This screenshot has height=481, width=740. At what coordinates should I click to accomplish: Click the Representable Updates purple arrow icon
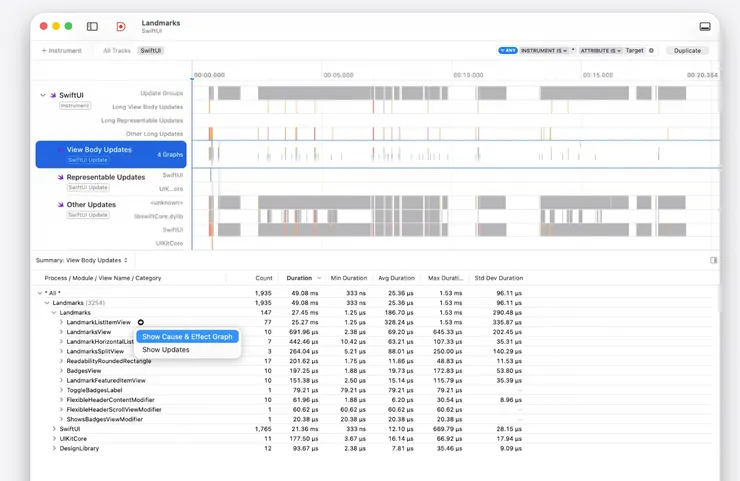coord(60,177)
